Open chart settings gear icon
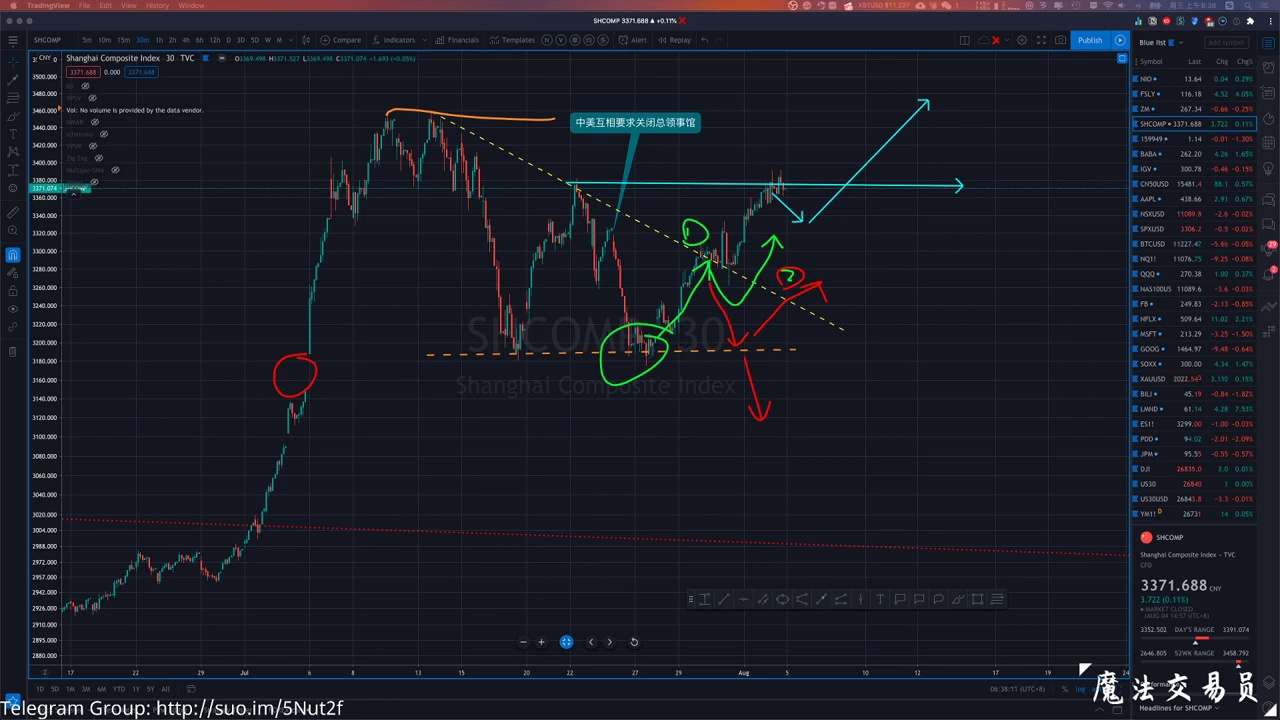This screenshot has width=1280, height=720. click(1022, 40)
